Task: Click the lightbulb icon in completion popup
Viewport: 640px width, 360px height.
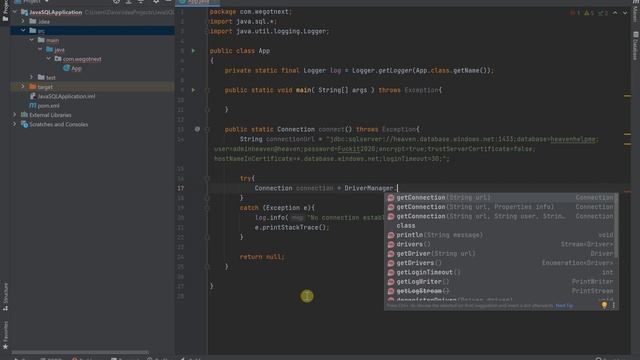Action: pos(604,305)
